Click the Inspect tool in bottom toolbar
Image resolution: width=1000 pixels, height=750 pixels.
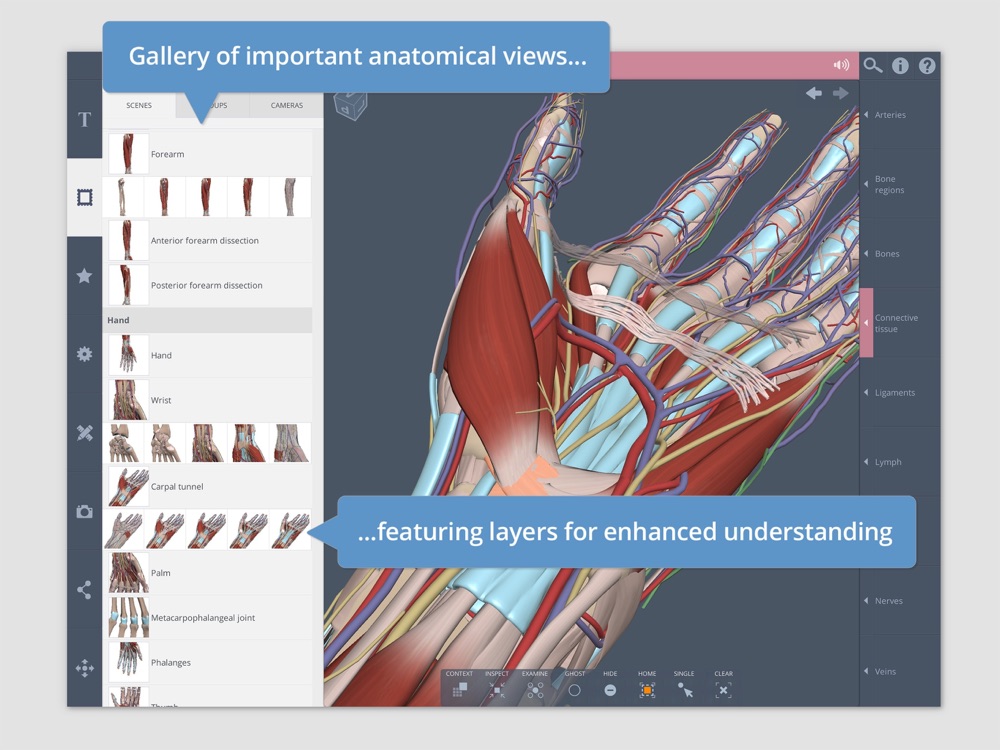tap(497, 685)
